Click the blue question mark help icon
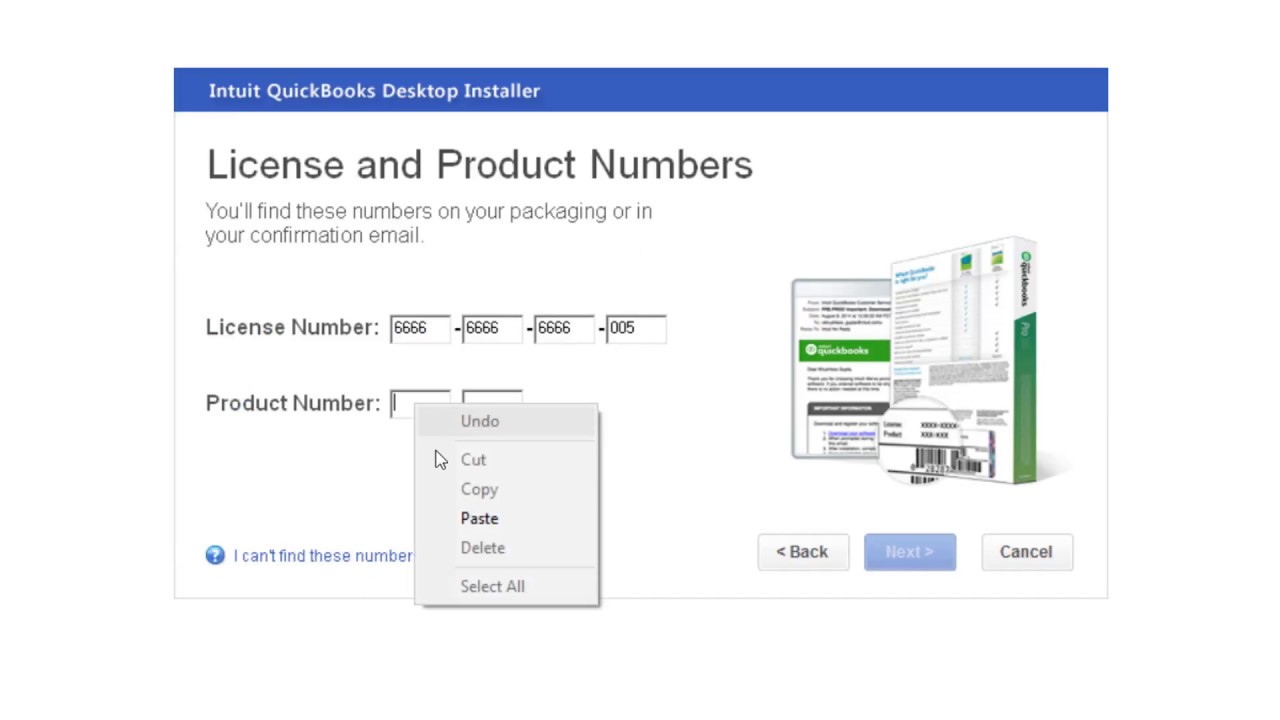Image resolution: width=1280 pixels, height=720 pixels. point(215,555)
